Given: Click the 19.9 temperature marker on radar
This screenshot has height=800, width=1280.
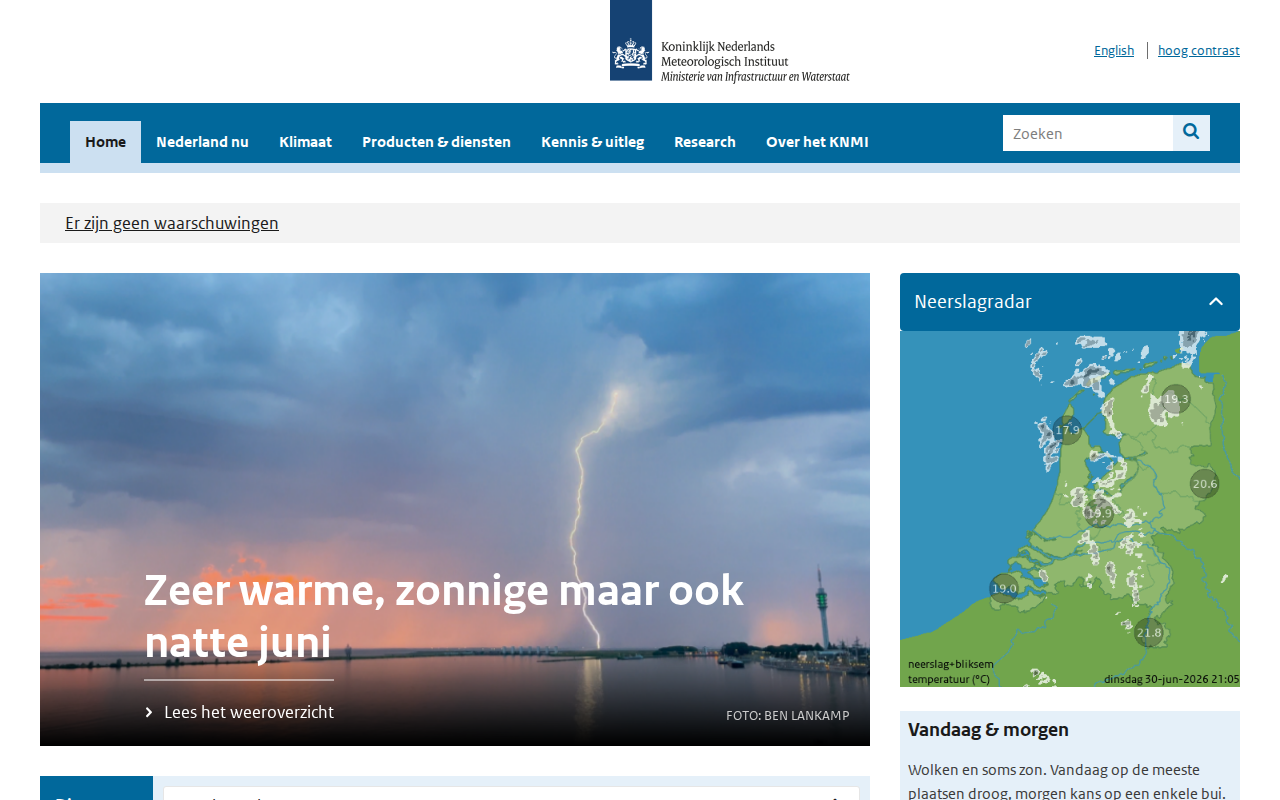Looking at the screenshot, I should [x=1099, y=513].
